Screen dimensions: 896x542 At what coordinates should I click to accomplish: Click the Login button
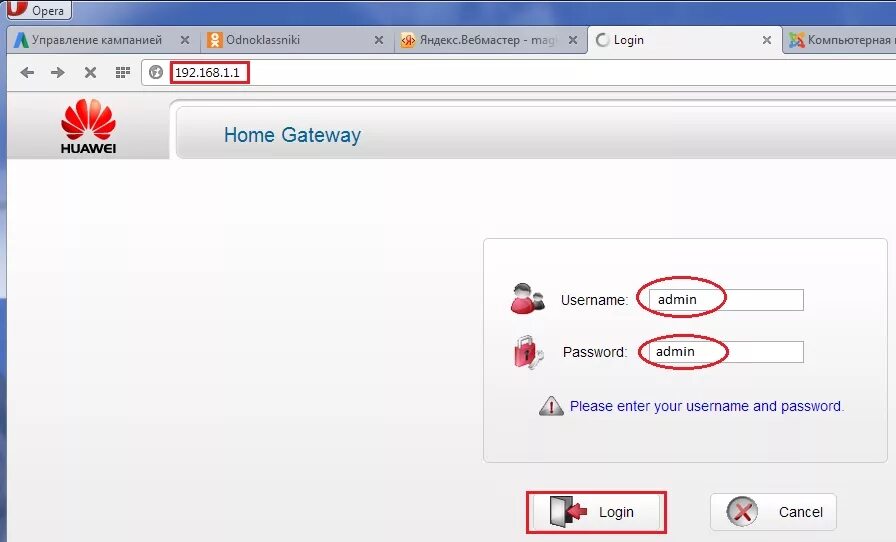[596, 512]
